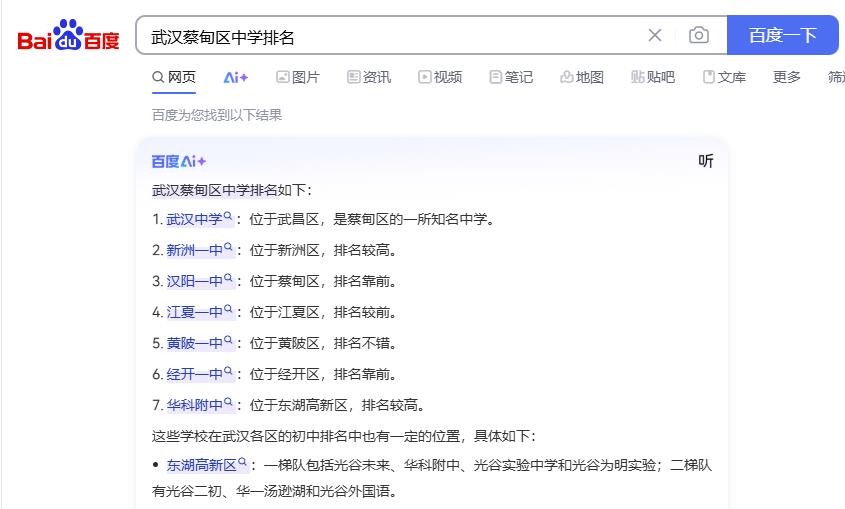
Task: Click the search icon beside 汉阳一中
Action: [228, 278]
